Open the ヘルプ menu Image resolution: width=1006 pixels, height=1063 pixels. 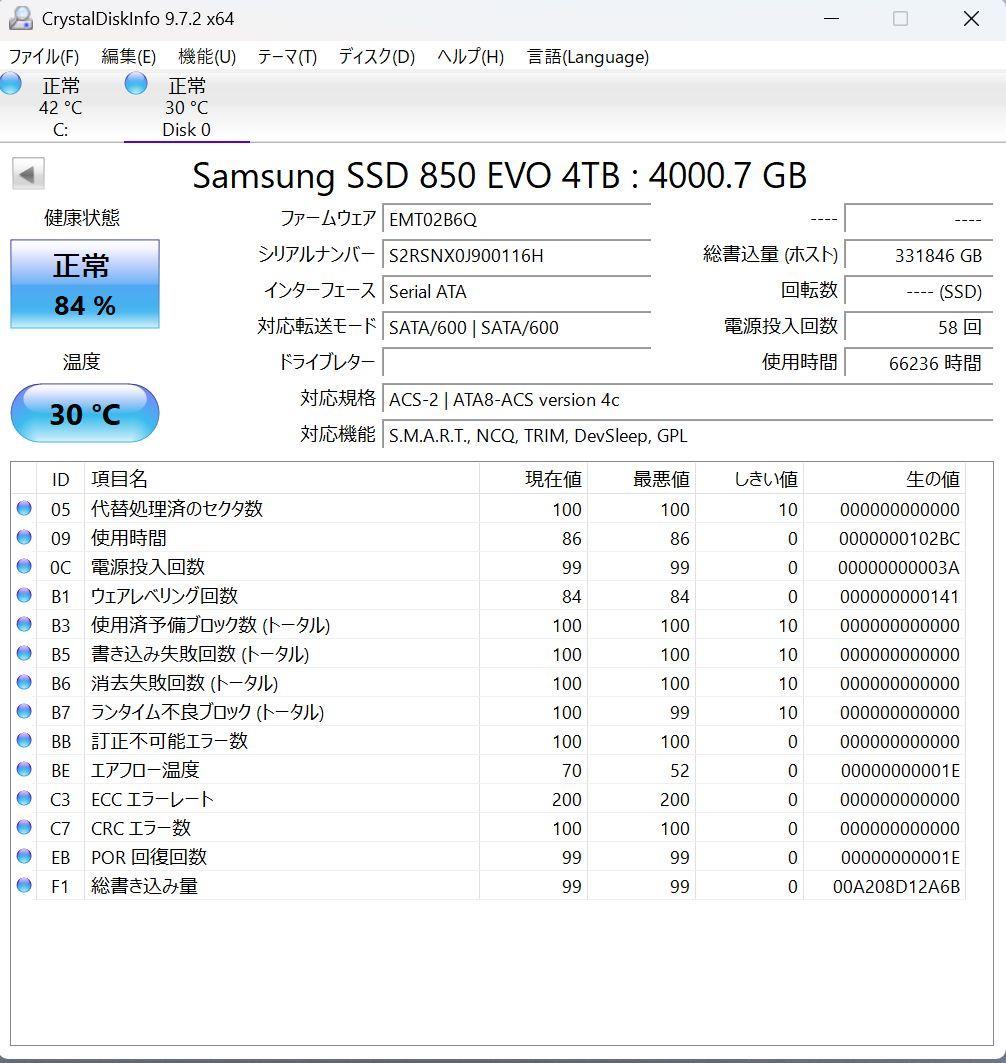465,57
